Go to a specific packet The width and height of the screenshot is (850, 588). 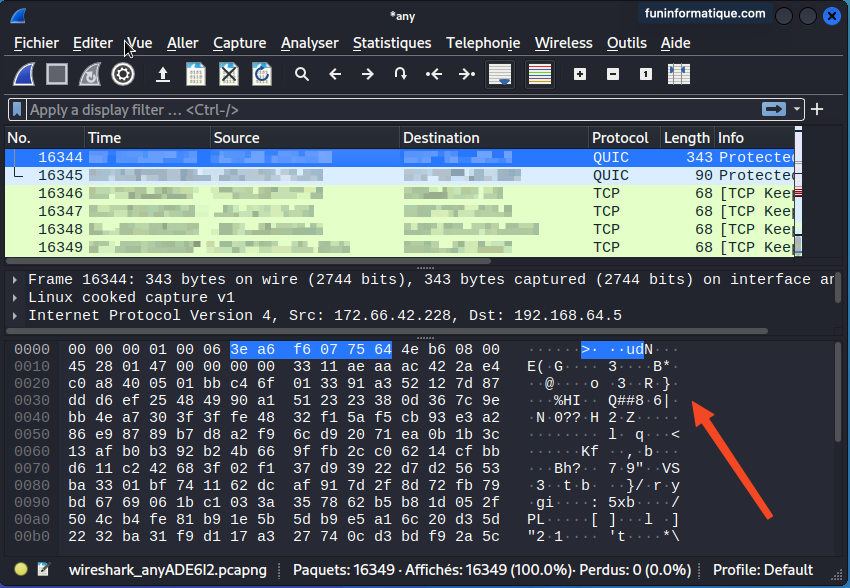401,74
